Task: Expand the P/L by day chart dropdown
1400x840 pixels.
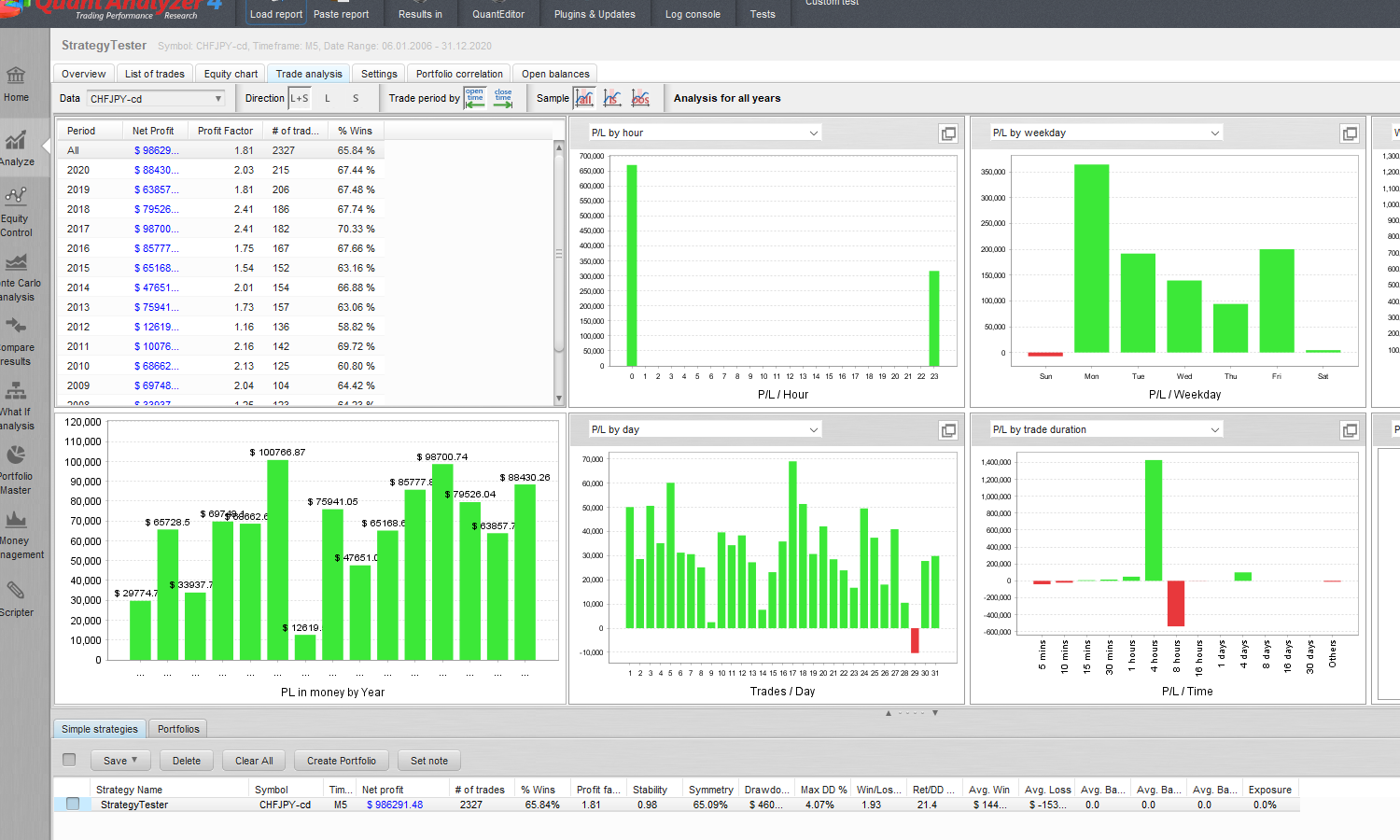Action: [x=705, y=429]
